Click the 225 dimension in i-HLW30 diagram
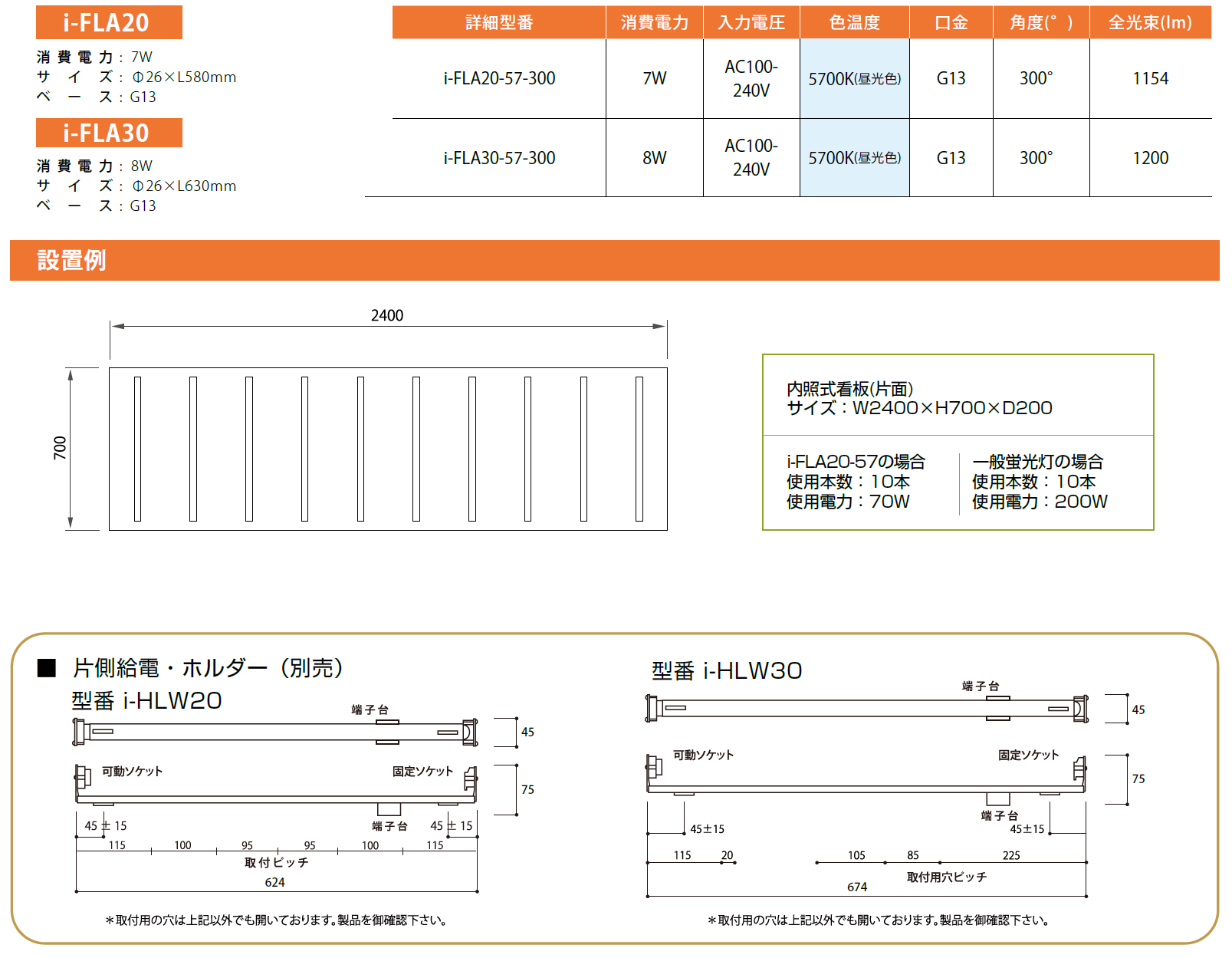 (x=1011, y=855)
